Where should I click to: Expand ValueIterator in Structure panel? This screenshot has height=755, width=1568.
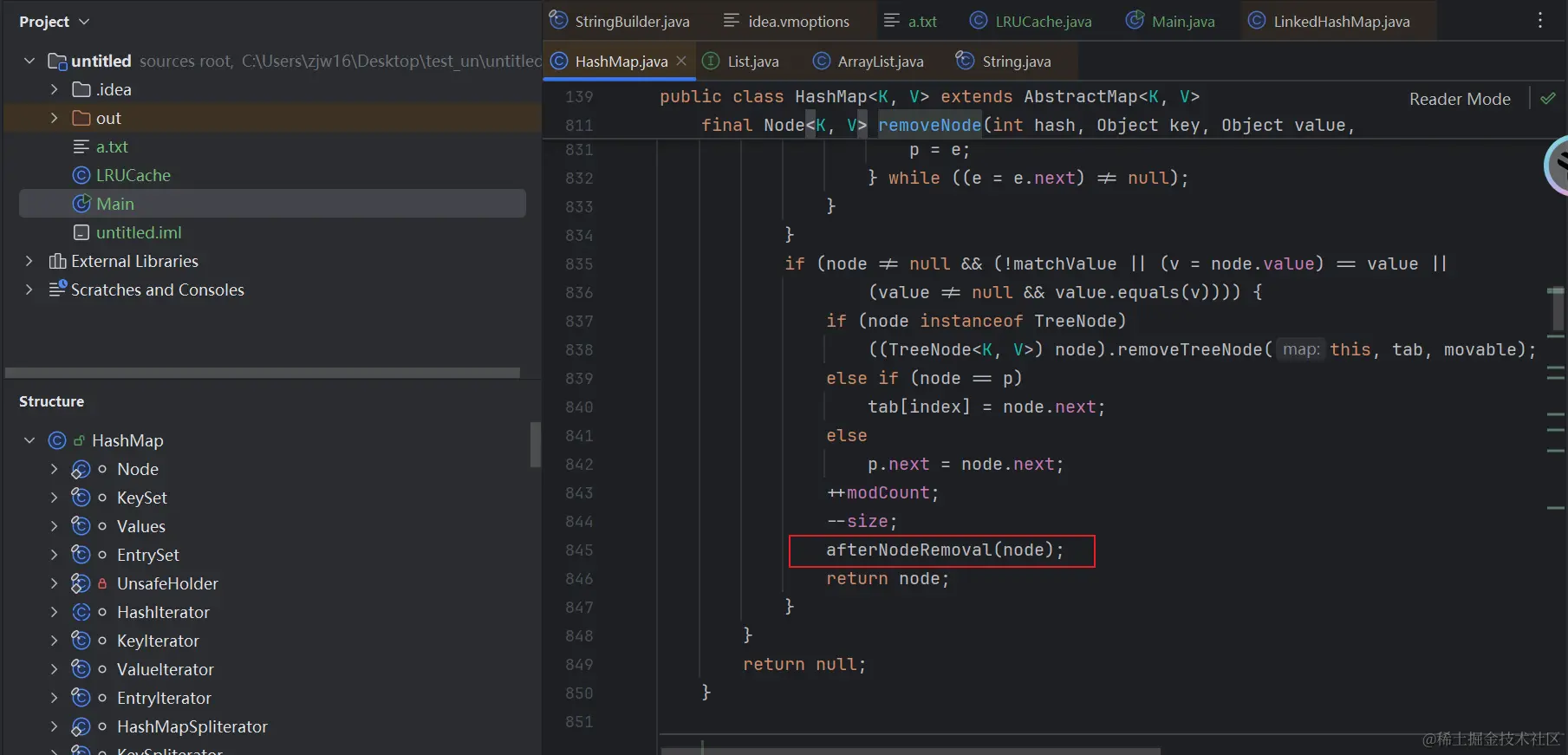tap(54, 669)
